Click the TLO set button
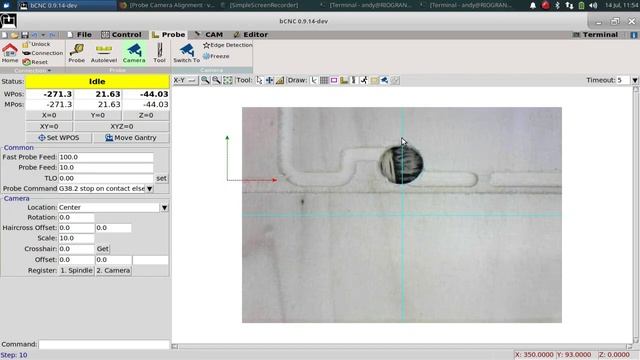Viewport: 640px width, 360px height. coord(161,178)
